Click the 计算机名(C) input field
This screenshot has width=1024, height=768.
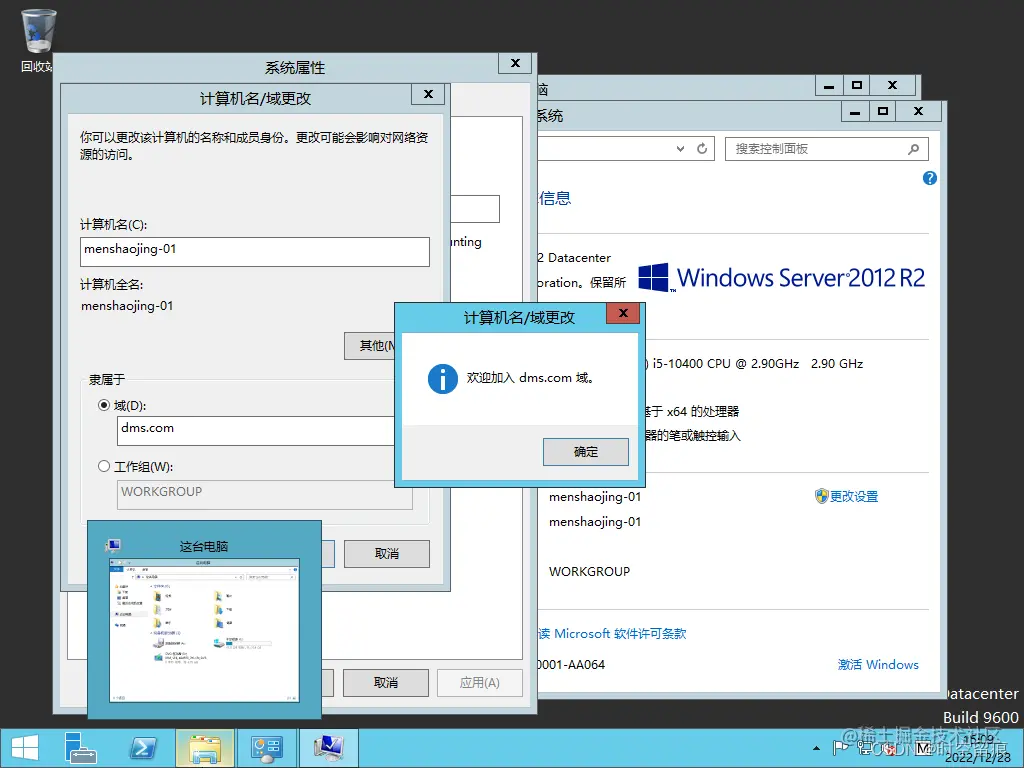pos(255,251)
